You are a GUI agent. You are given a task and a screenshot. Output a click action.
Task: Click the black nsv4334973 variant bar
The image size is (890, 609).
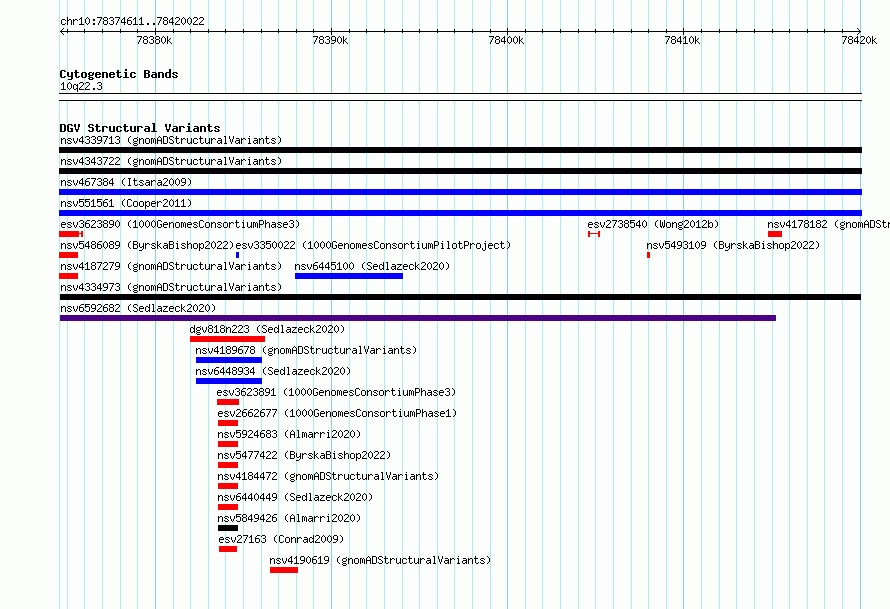(x=460, y=297)
